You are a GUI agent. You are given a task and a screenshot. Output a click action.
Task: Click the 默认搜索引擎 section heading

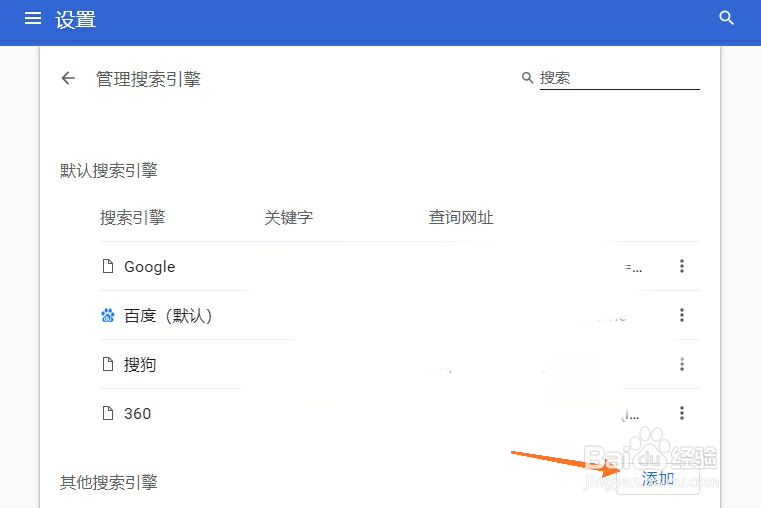[x=109, y=170]
